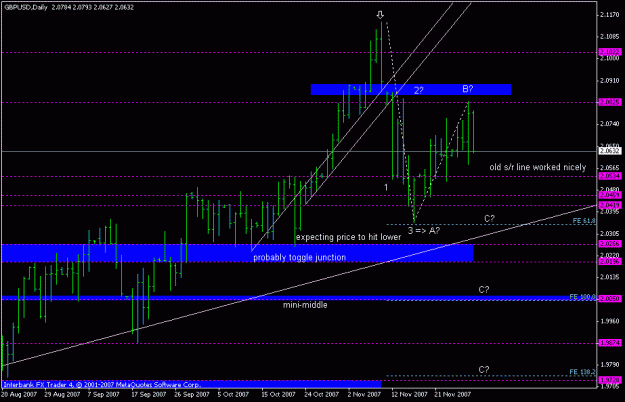Click 'probably toggle junction' text

pyautogui.click(x=299, y=257)
